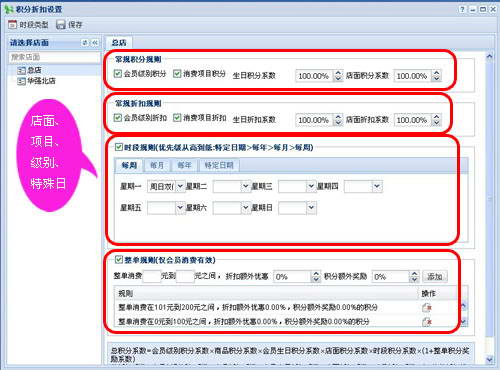Screen dimensions: 500x370
Task: Toggle the 时段规则 checkbox
Action: [x=119, y=147]
